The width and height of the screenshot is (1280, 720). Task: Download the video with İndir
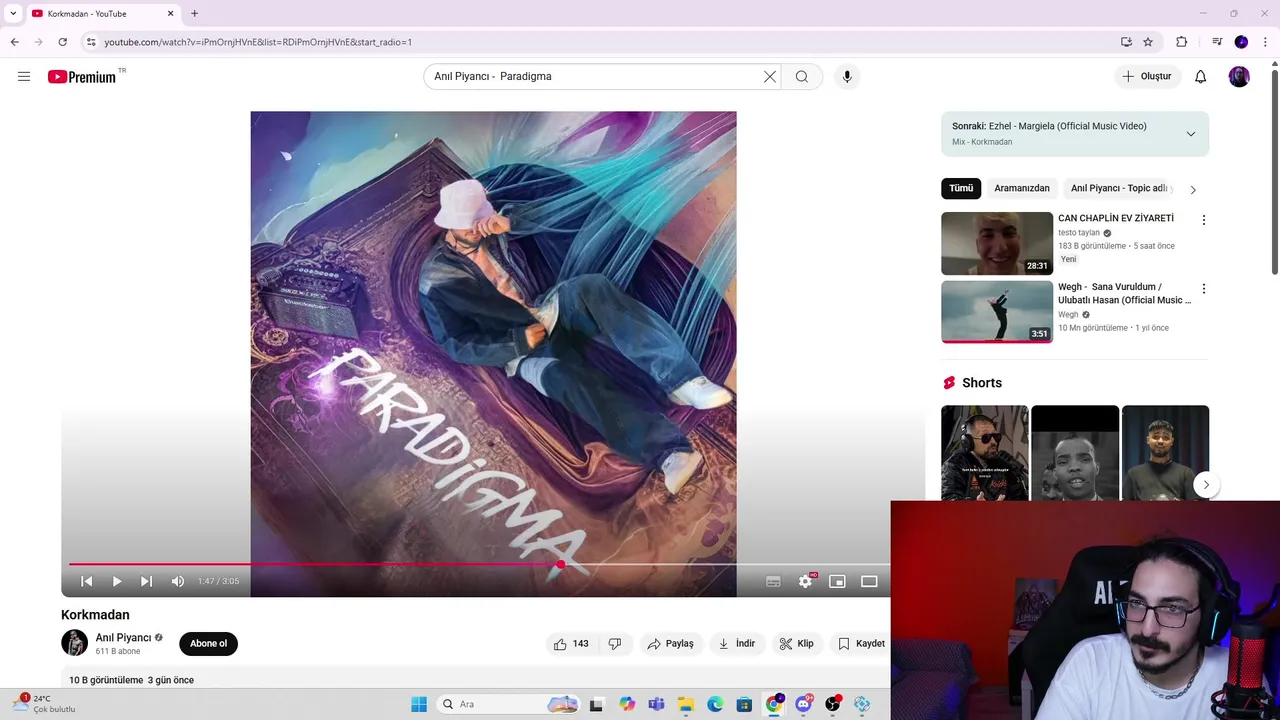coord(737,644)
